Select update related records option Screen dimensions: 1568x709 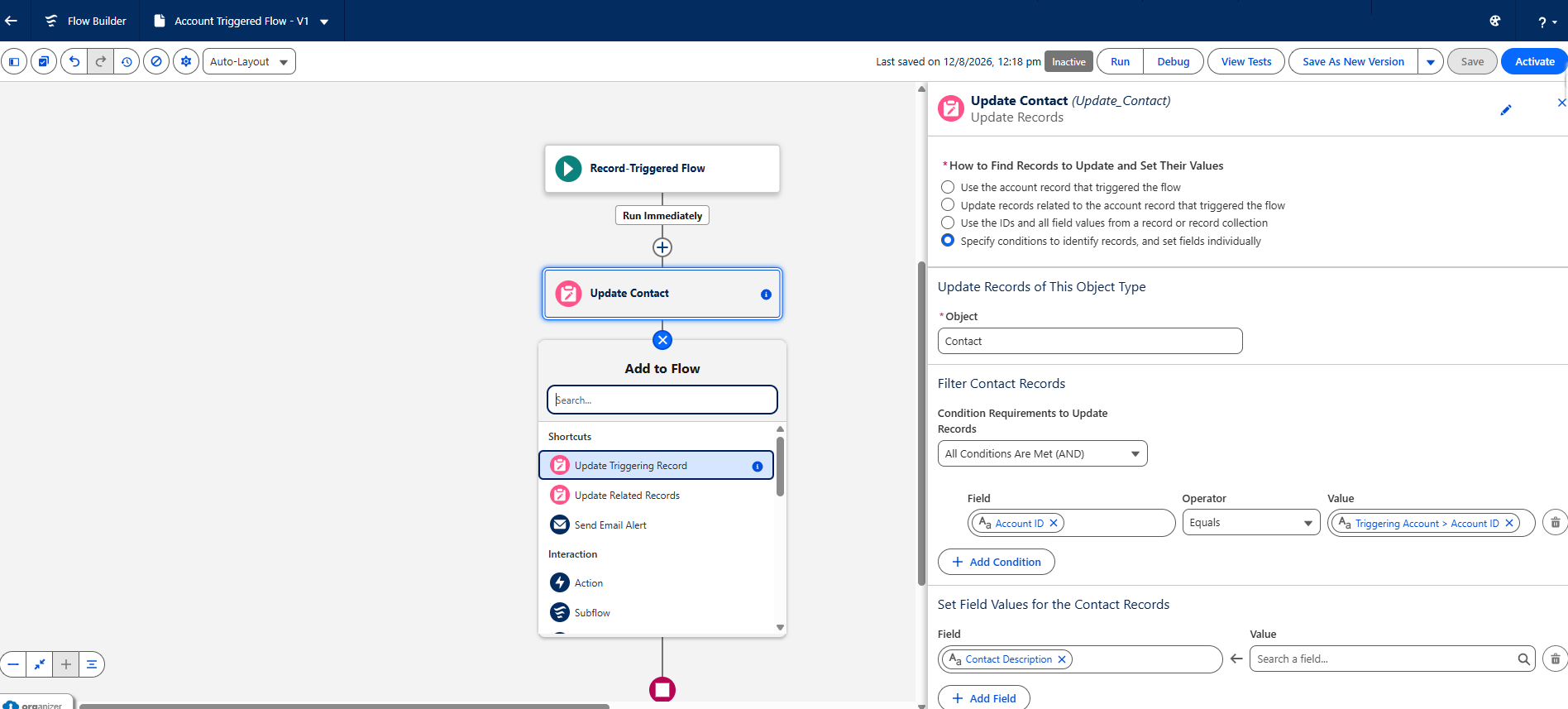[948, 205]
